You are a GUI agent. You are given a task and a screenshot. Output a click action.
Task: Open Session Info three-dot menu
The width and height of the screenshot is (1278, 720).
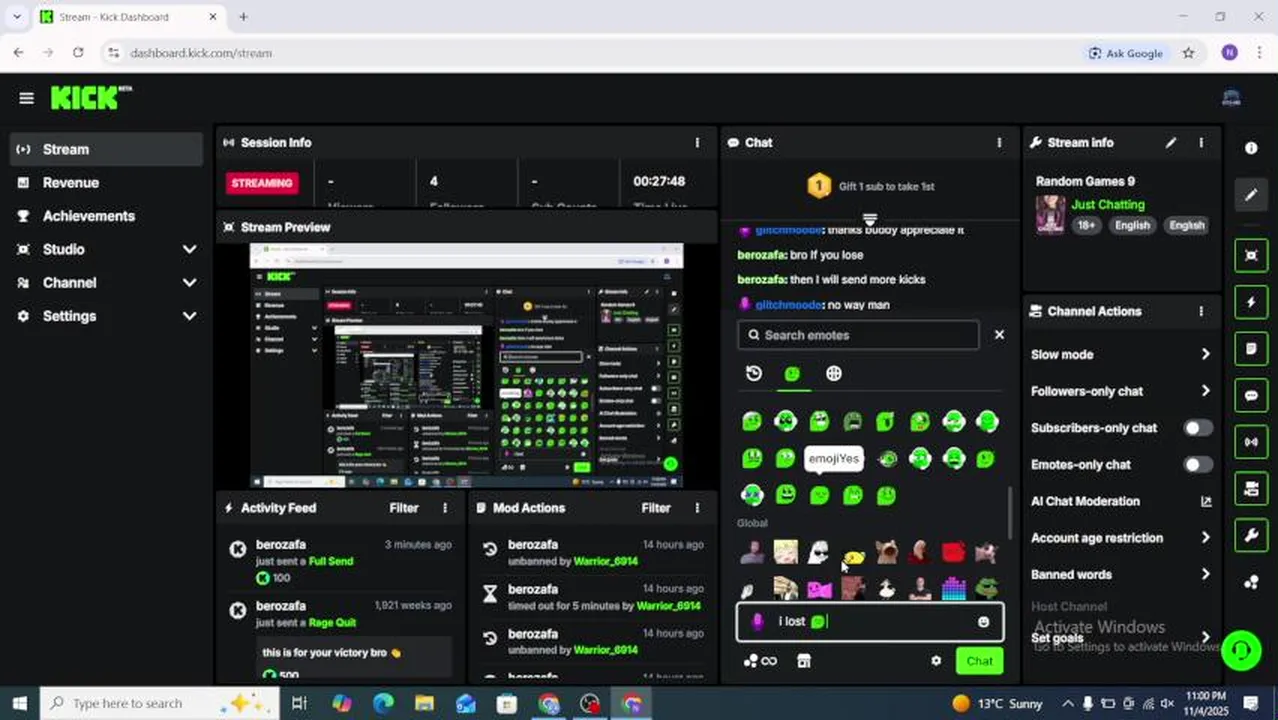[697, 143]
